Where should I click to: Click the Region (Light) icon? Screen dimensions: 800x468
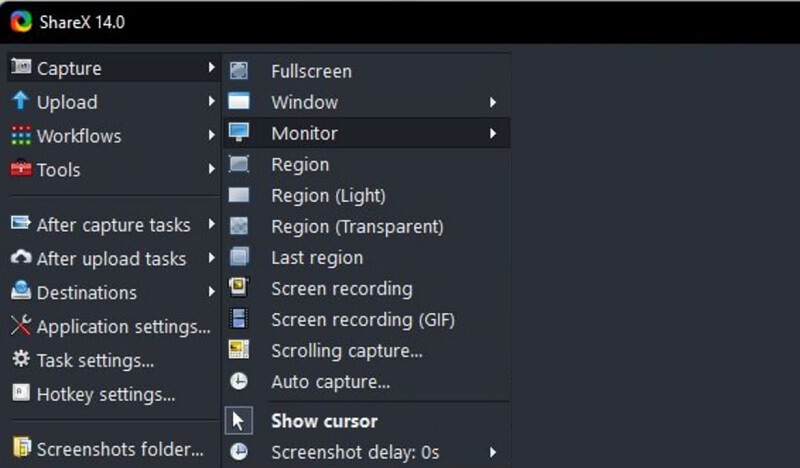tap(239, 195)
